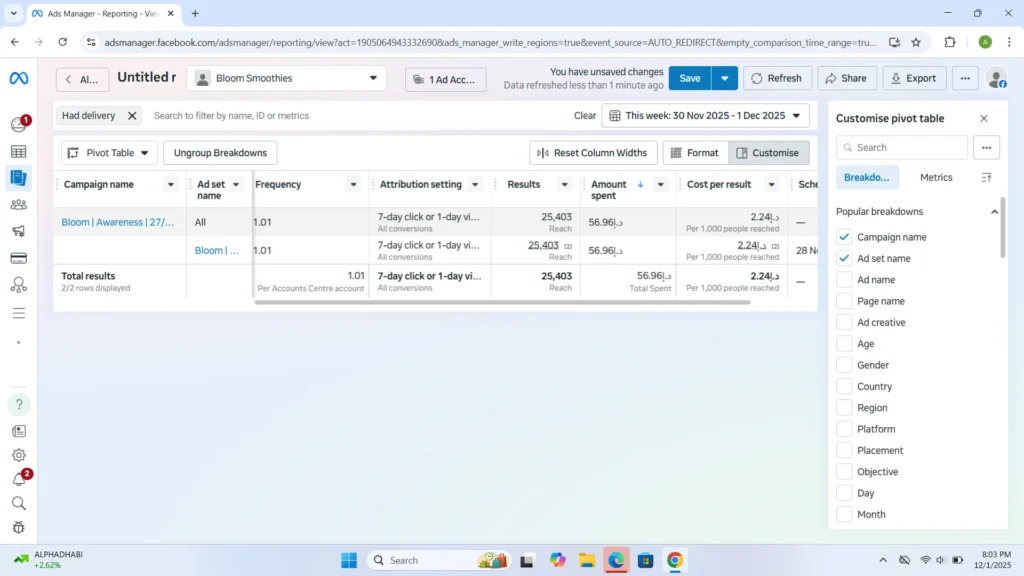Open the Ads megaphone icon in sidebar
The height and width of the screenshot is (576, 1024).
(x=19, y=231)
